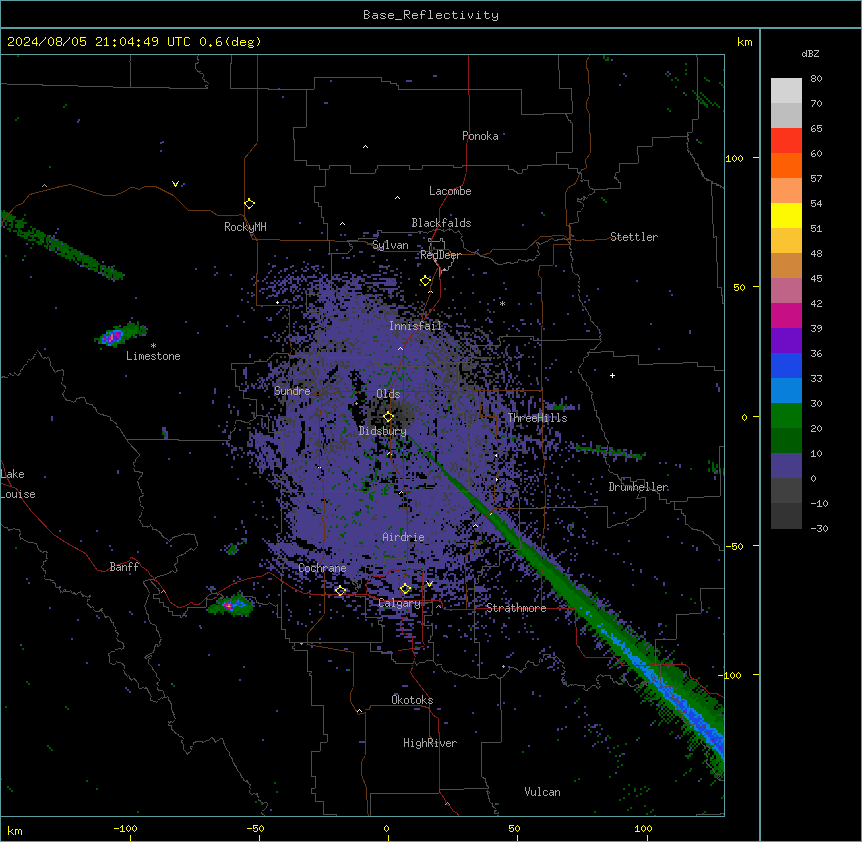Click the magenta swatch in the dBZ legend
The height and width of the screenshot is (842, 862).
pos(786,315)
